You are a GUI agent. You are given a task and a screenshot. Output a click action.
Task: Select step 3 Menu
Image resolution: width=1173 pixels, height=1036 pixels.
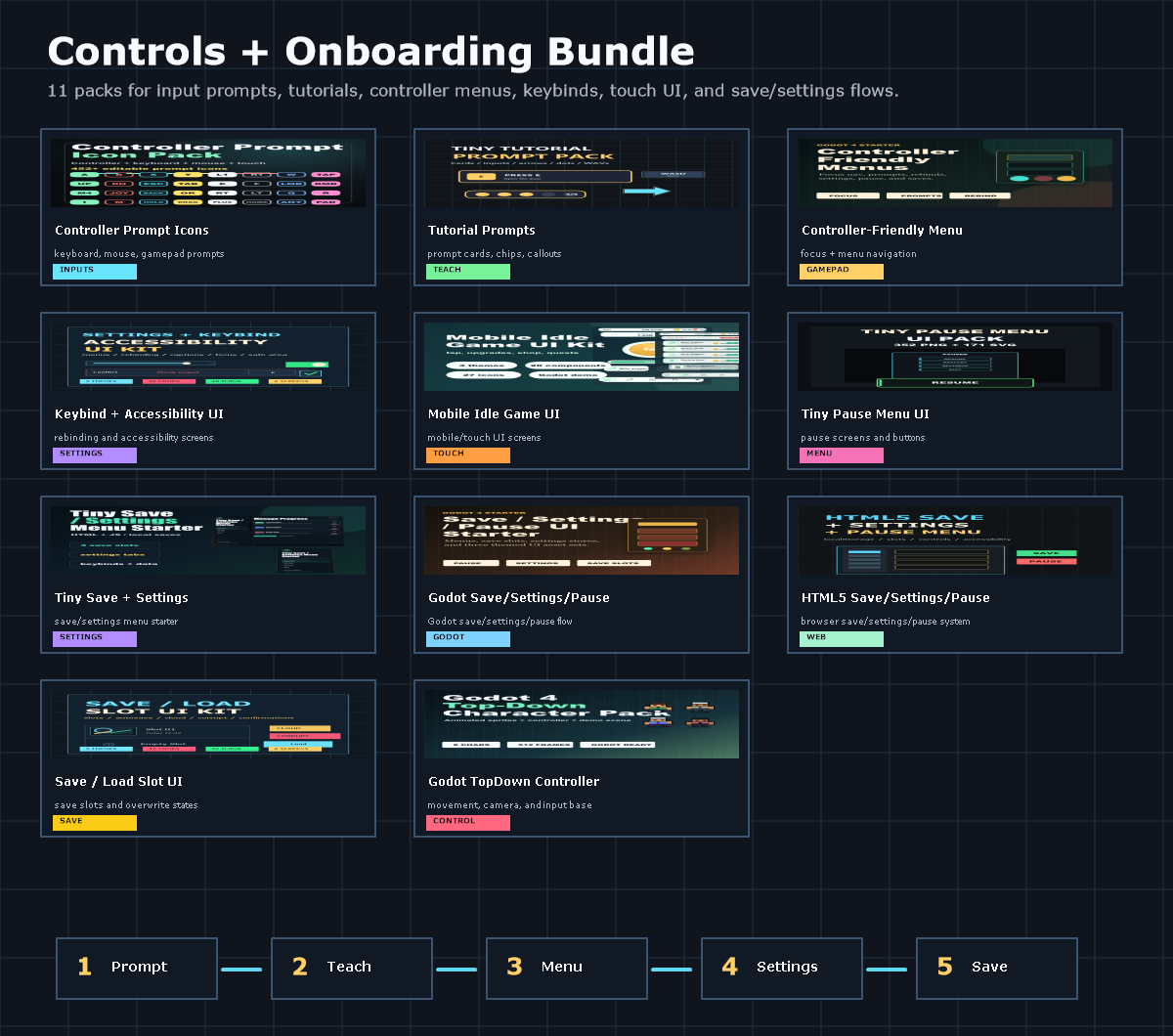(567, 969)
